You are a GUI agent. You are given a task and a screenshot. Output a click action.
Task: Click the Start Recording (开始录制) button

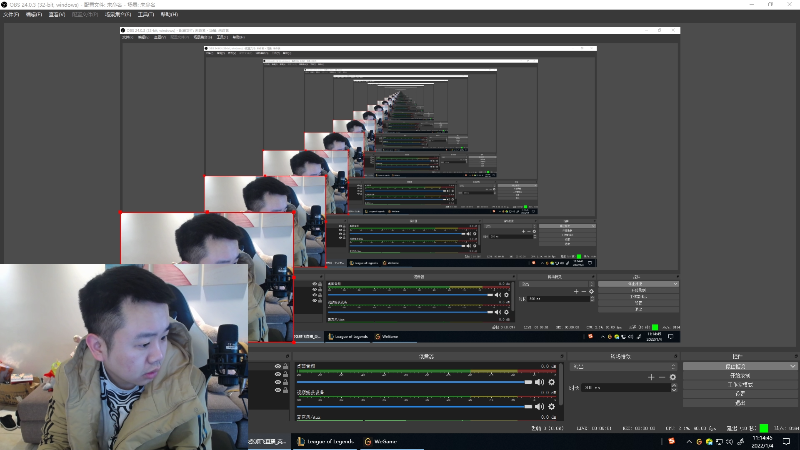pyautogui.click(x=740, y=376)
